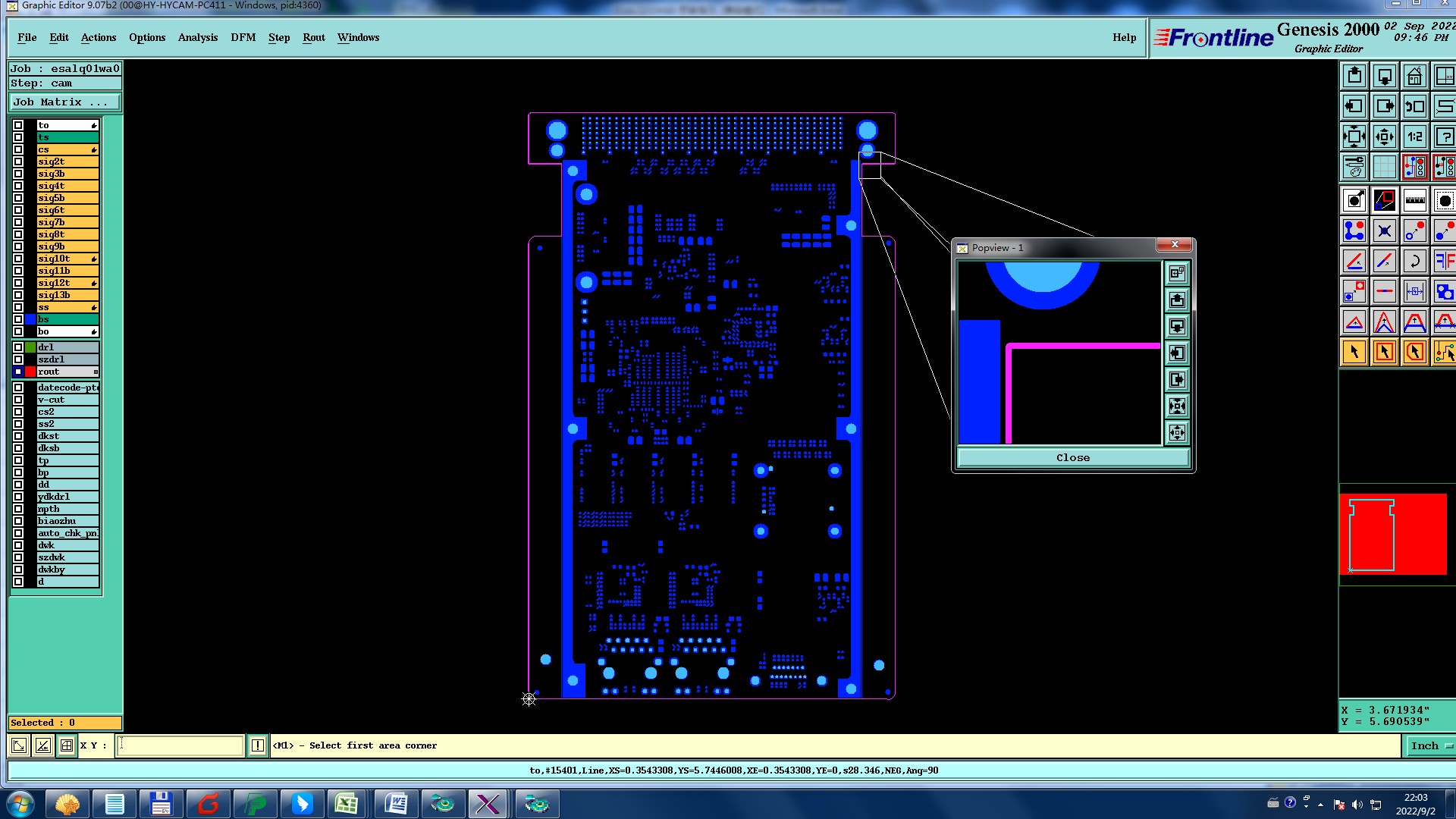Toggle the drl layer checkbox
The width and height of the screenshot is (1456, 819).
(x=18, y=347)
